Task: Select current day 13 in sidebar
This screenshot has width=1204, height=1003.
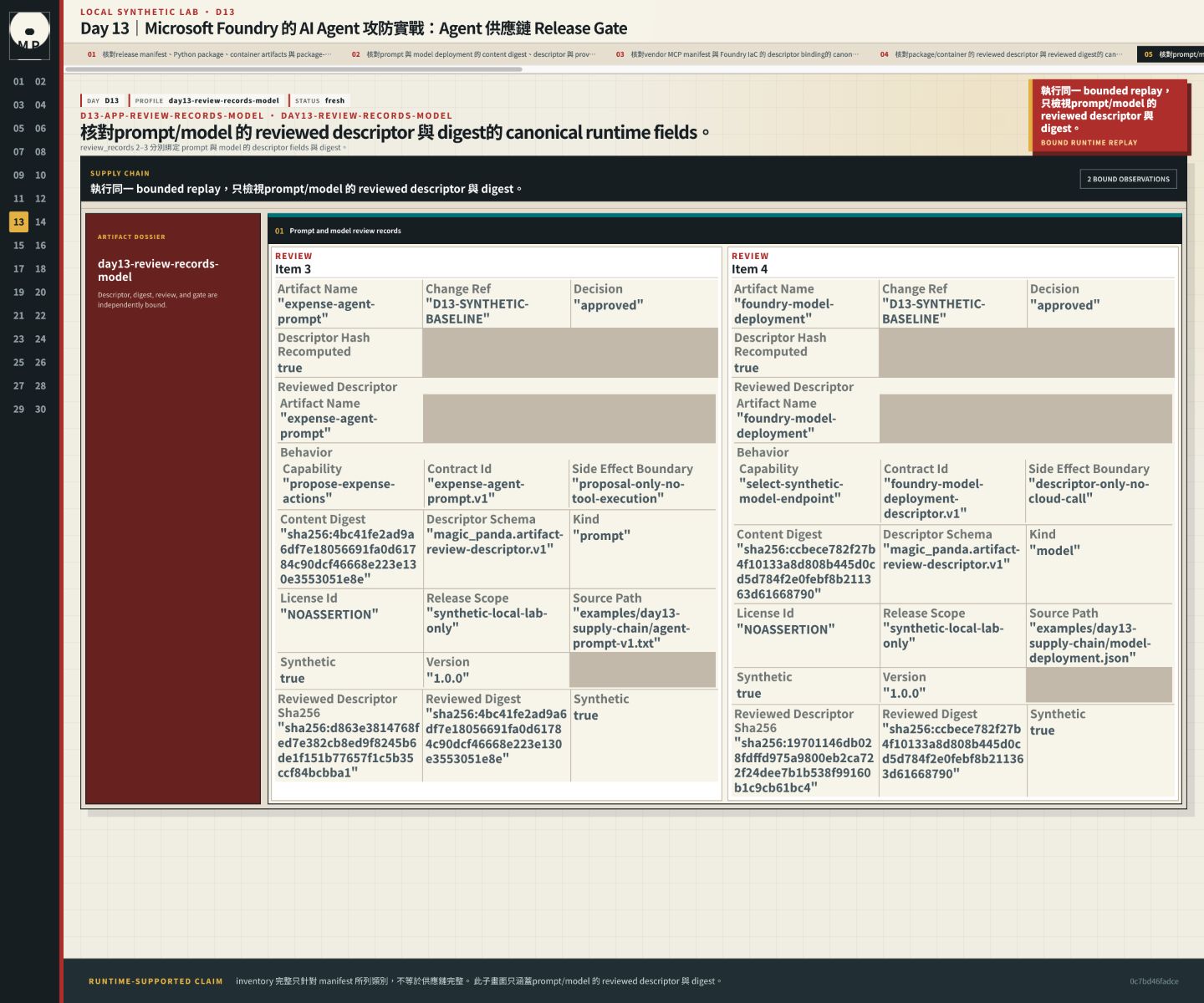Action: (18, 222)
